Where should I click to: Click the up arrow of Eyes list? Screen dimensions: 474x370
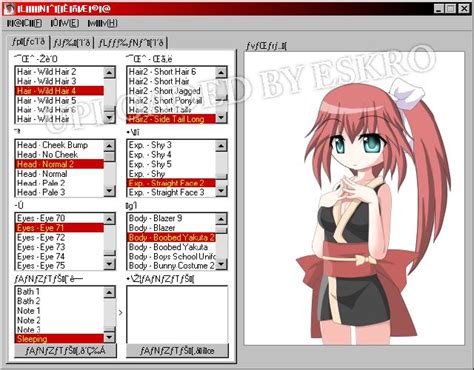click(110, 219)
